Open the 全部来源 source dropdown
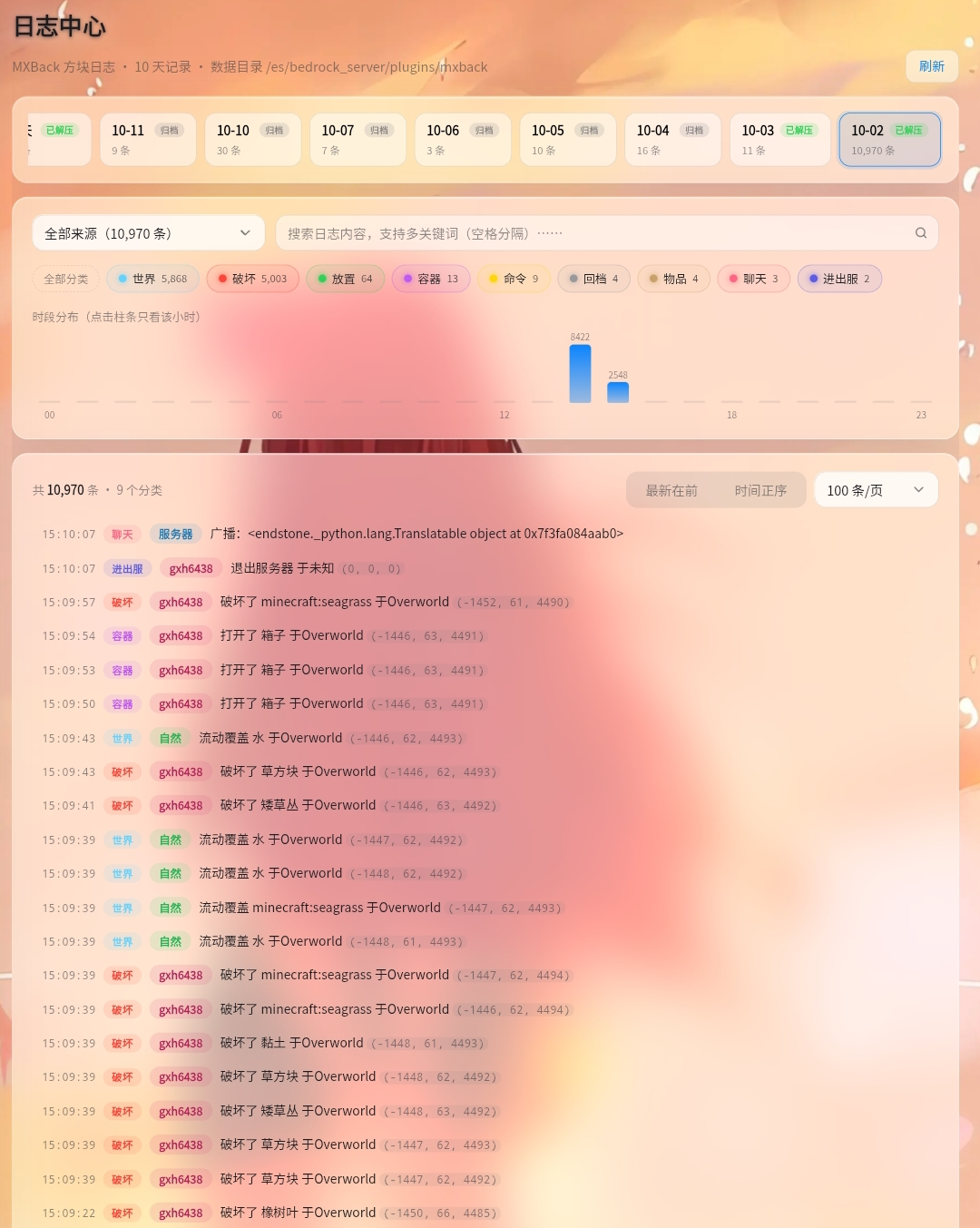980x1228 pixels. tap(149, 233)
